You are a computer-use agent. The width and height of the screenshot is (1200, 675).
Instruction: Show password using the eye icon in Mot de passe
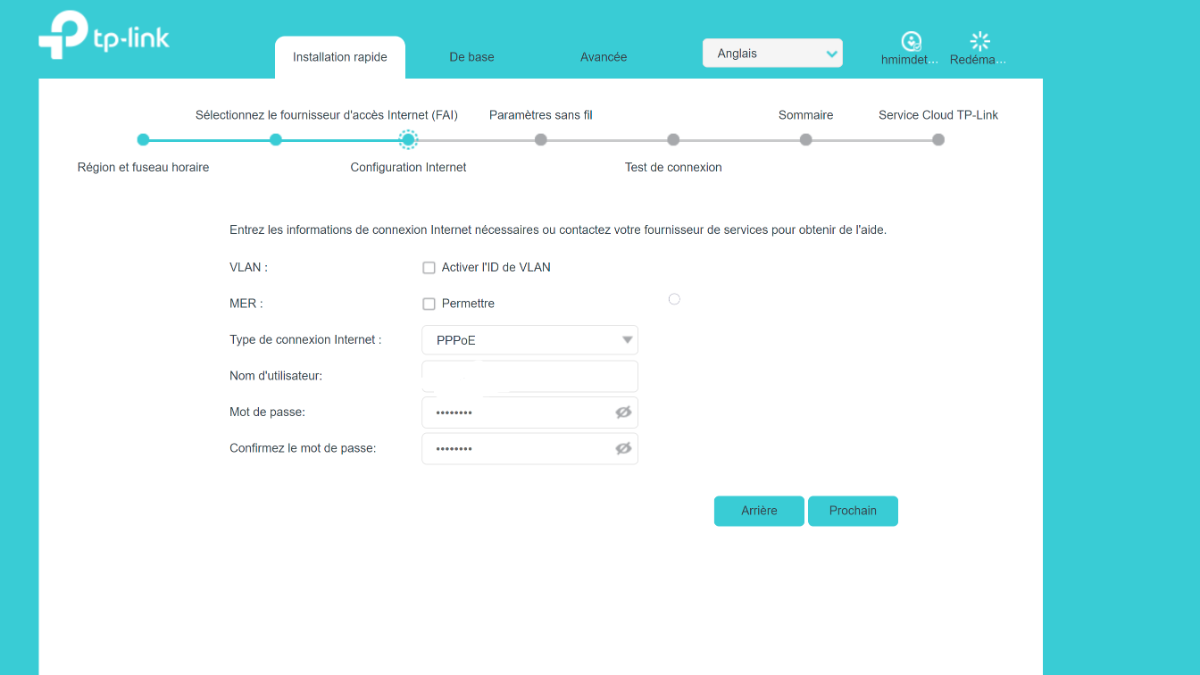[623, 412]
